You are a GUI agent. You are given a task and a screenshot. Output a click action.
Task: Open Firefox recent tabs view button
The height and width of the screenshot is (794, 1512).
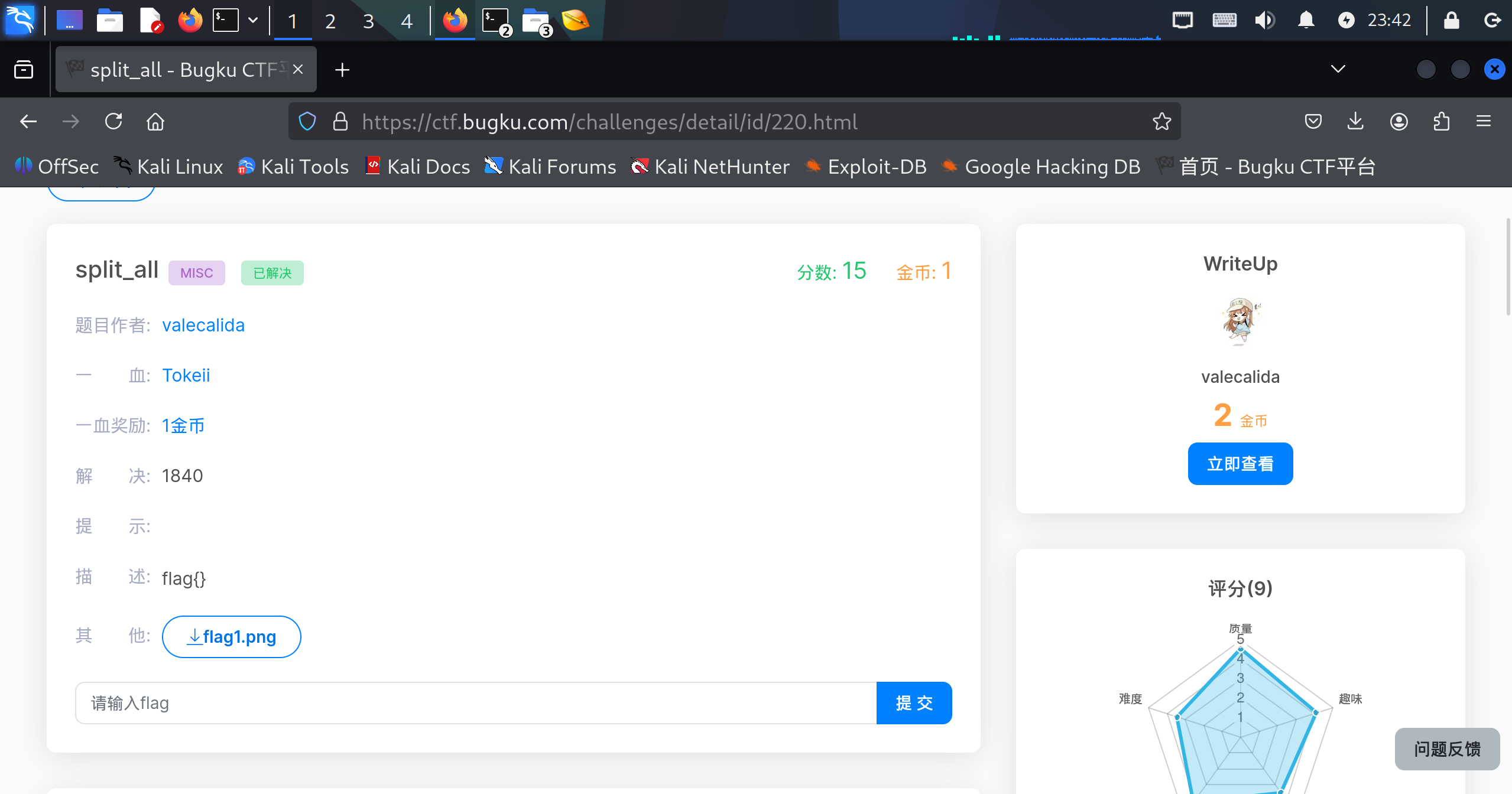pos(24,70)
